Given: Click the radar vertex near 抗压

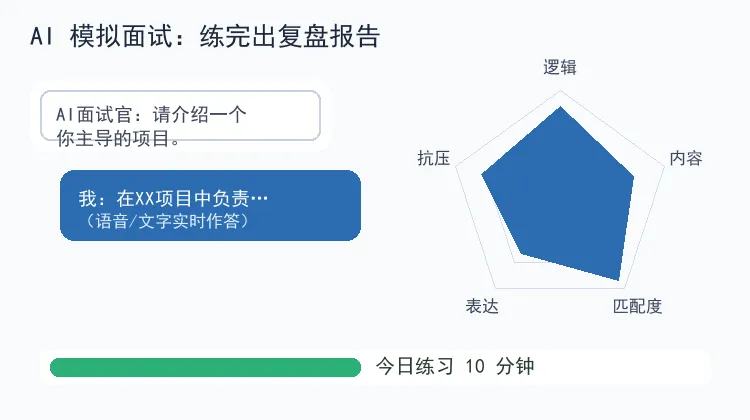Looking at the screenshot, I should (x=482, y=175).
